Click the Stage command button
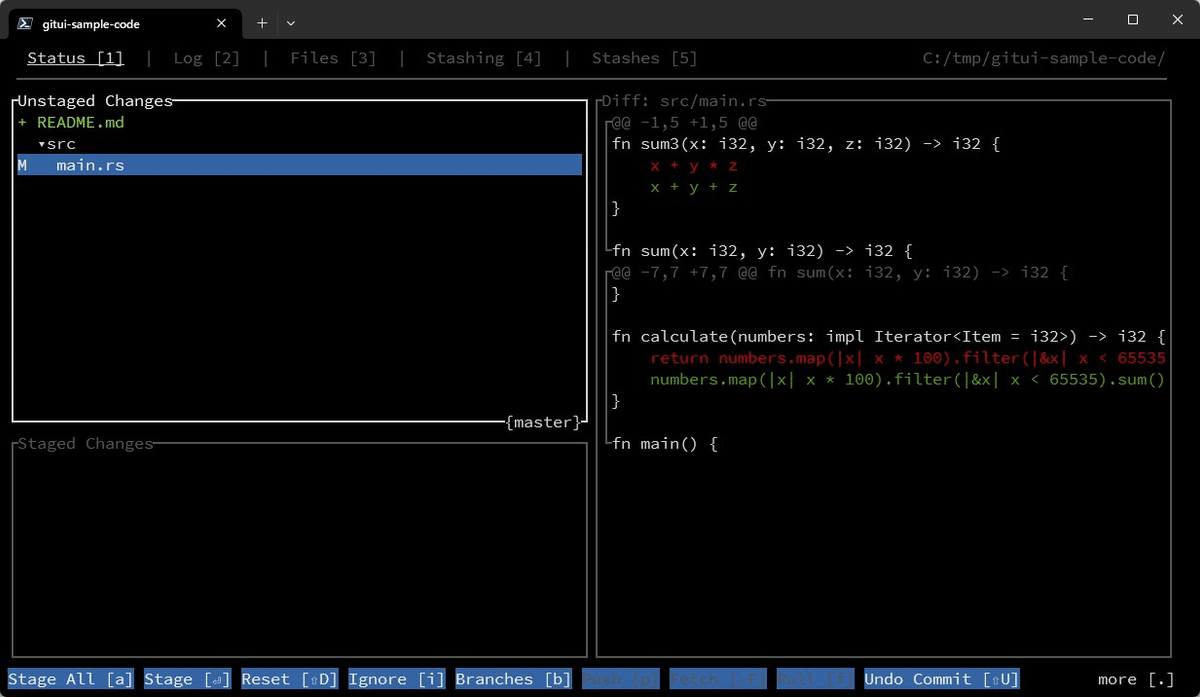Screen dimensions: 1200x697 tap(187, 679)
